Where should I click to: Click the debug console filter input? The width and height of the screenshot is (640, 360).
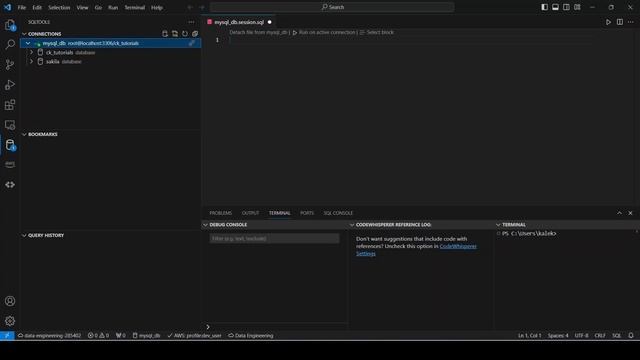click(274, 238)
